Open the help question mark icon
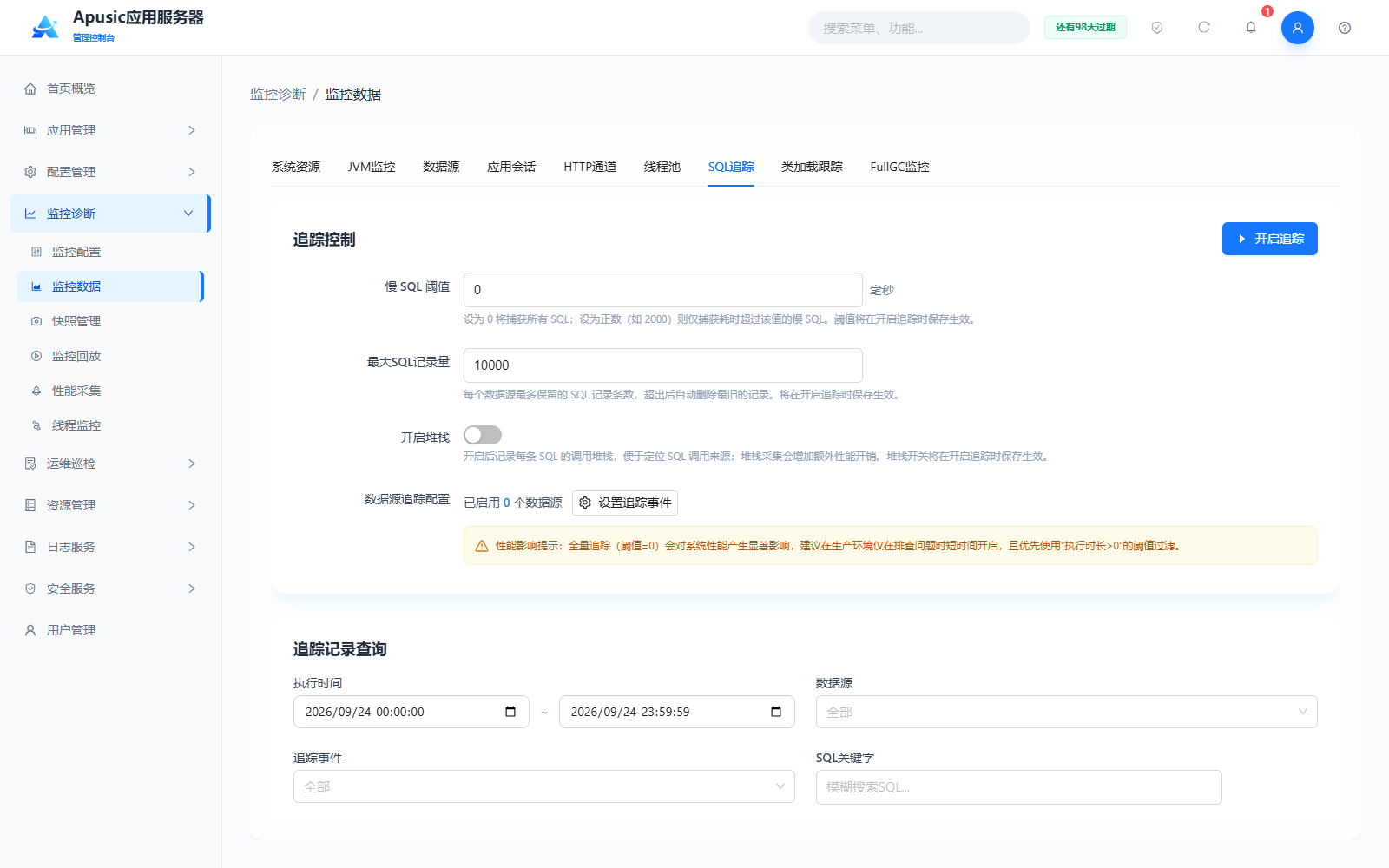1389x868 pixels. [x=1345, y=28]
